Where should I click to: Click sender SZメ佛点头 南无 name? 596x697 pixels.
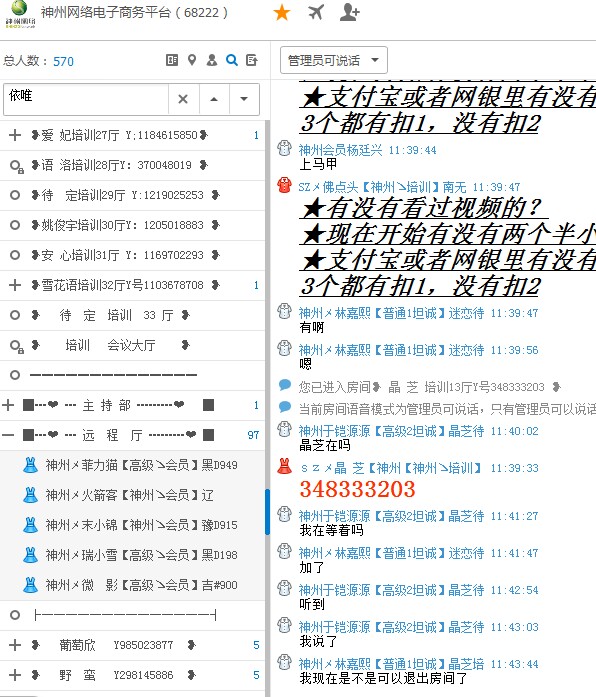click(x=382, y=187)
